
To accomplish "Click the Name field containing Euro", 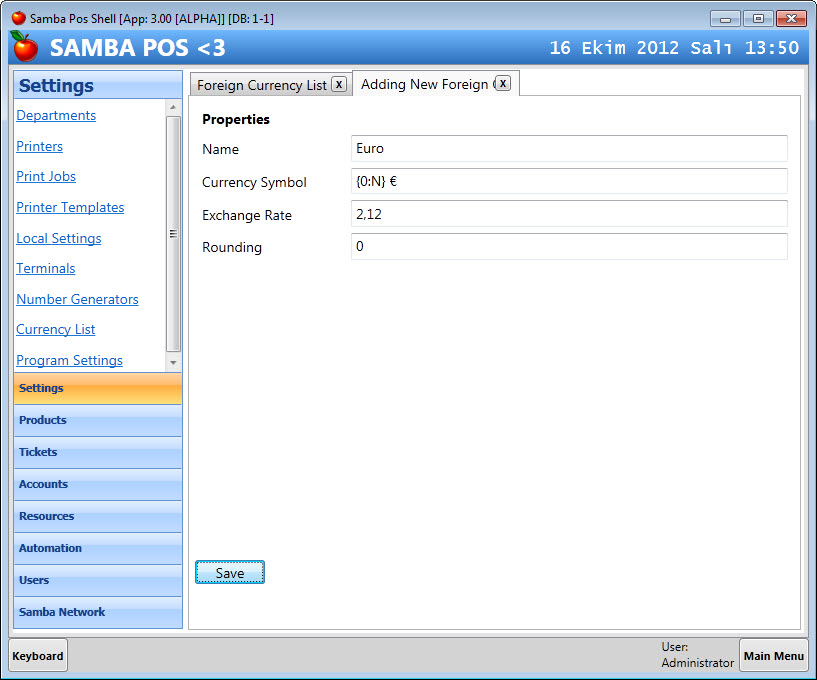I will pos(569,148).
